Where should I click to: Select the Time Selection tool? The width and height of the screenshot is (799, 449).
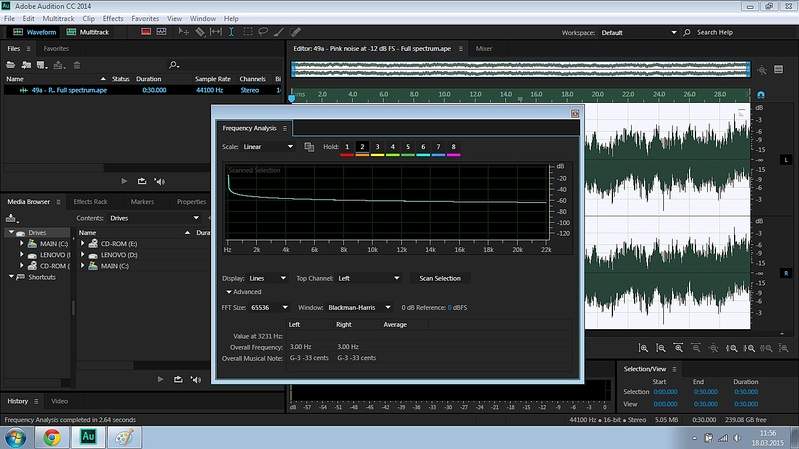coord(231,32)
